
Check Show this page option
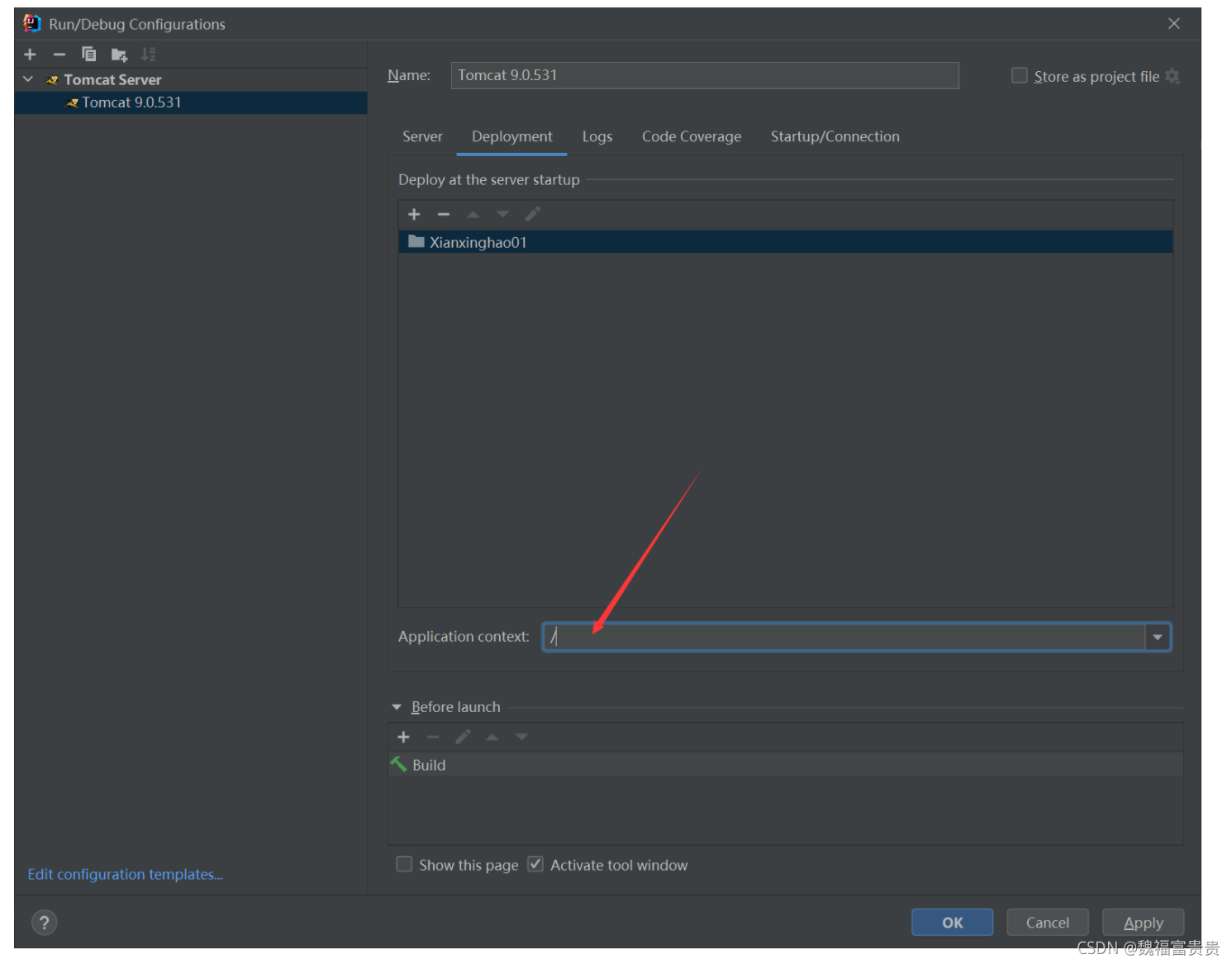[404, 864]
